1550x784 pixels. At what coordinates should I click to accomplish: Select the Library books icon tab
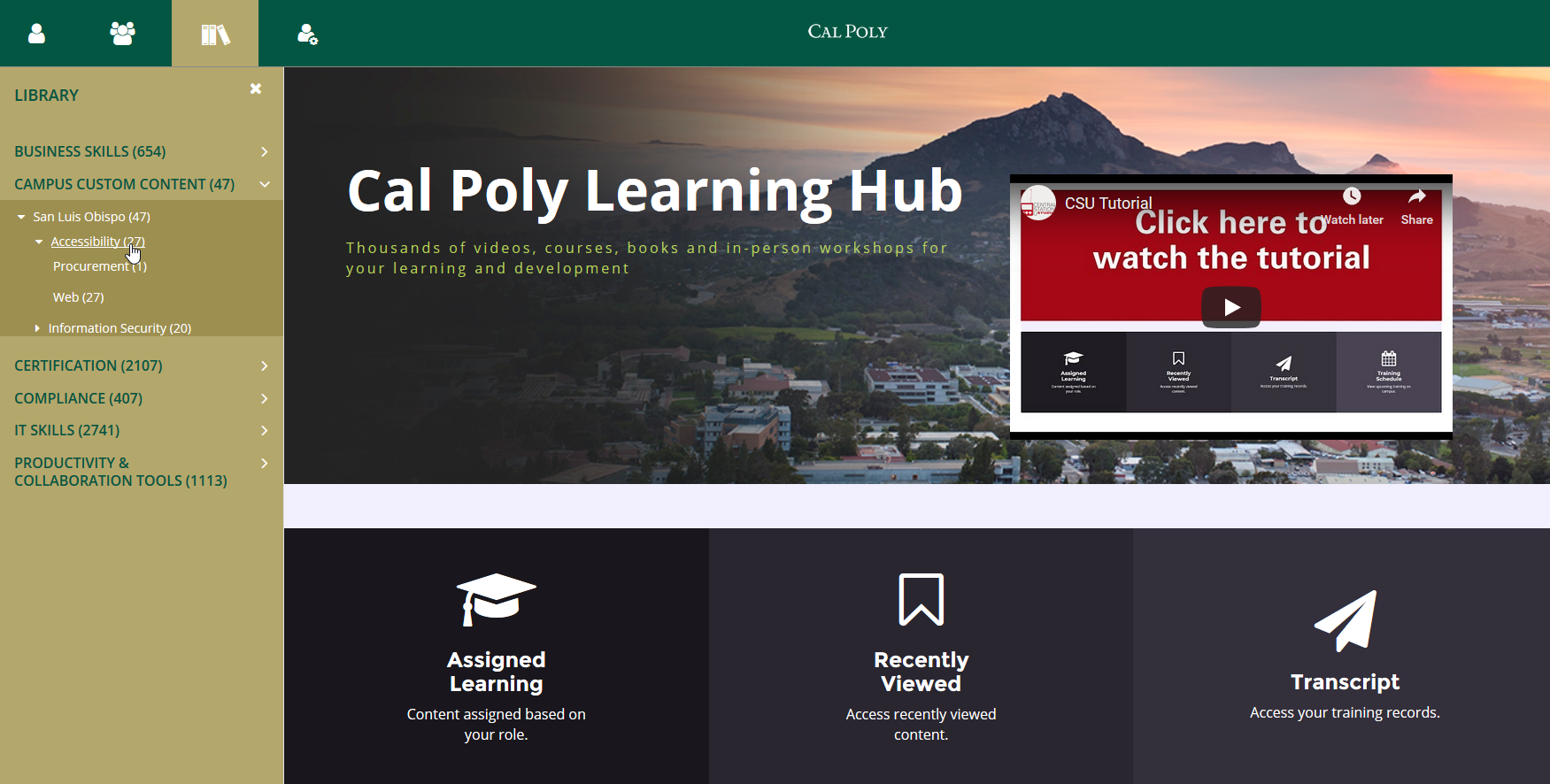[215, 35]
